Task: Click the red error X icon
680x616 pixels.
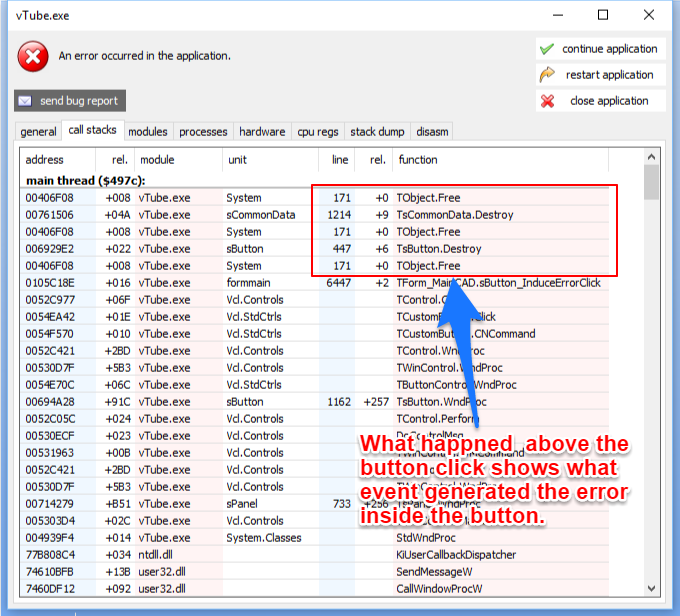Action: click(32, 56)
